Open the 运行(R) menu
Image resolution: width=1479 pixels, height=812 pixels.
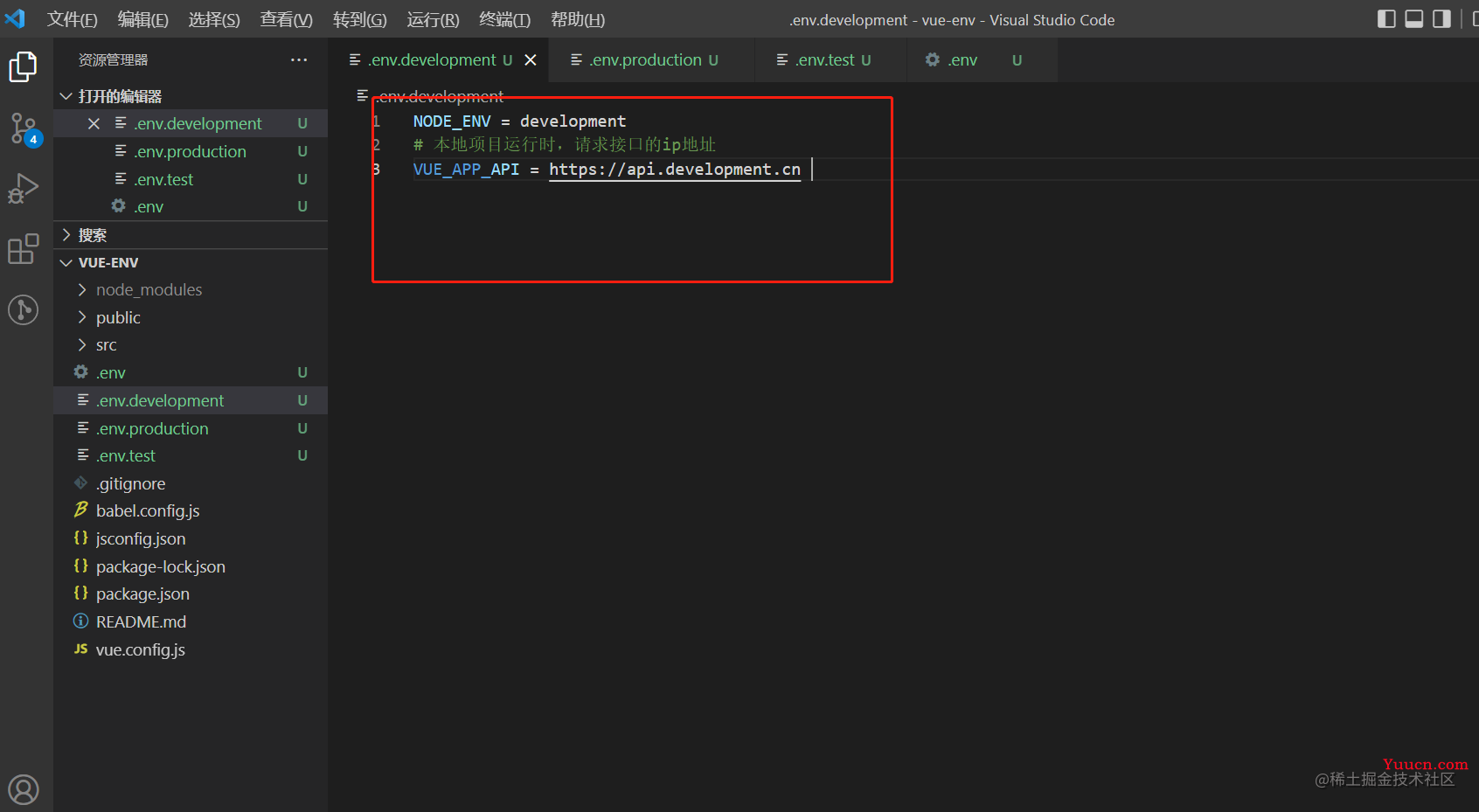pyautogui.click(x=433, y=19)
